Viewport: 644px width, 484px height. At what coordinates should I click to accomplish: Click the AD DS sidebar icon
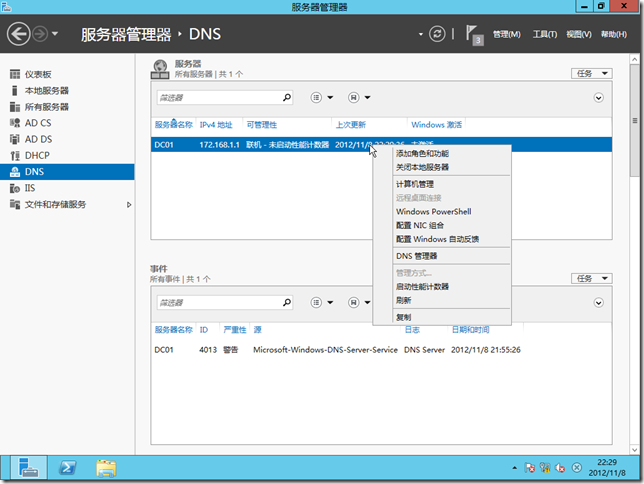tap(15, 139)
